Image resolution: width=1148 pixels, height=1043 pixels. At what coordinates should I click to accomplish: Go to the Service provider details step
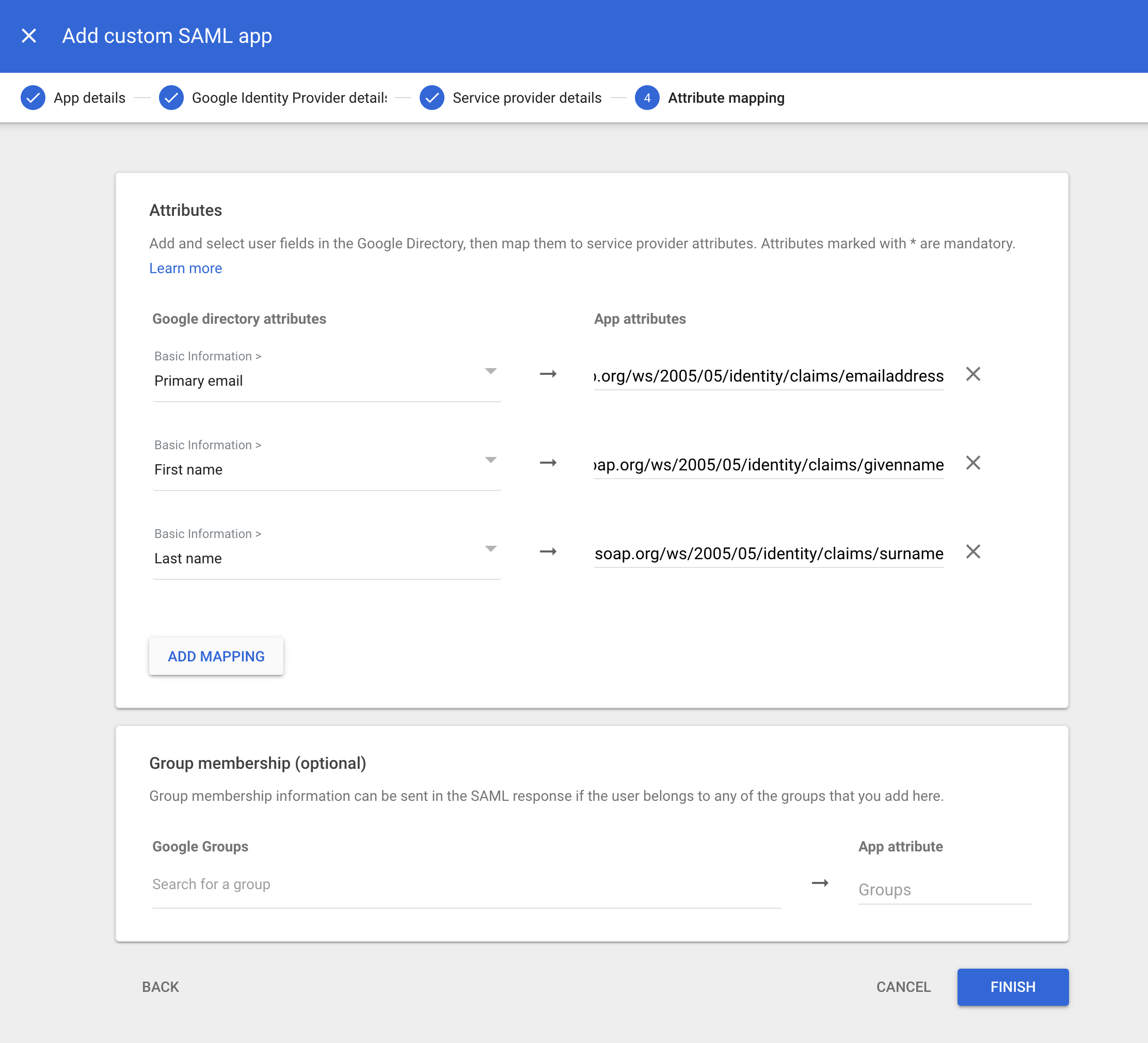526,98
